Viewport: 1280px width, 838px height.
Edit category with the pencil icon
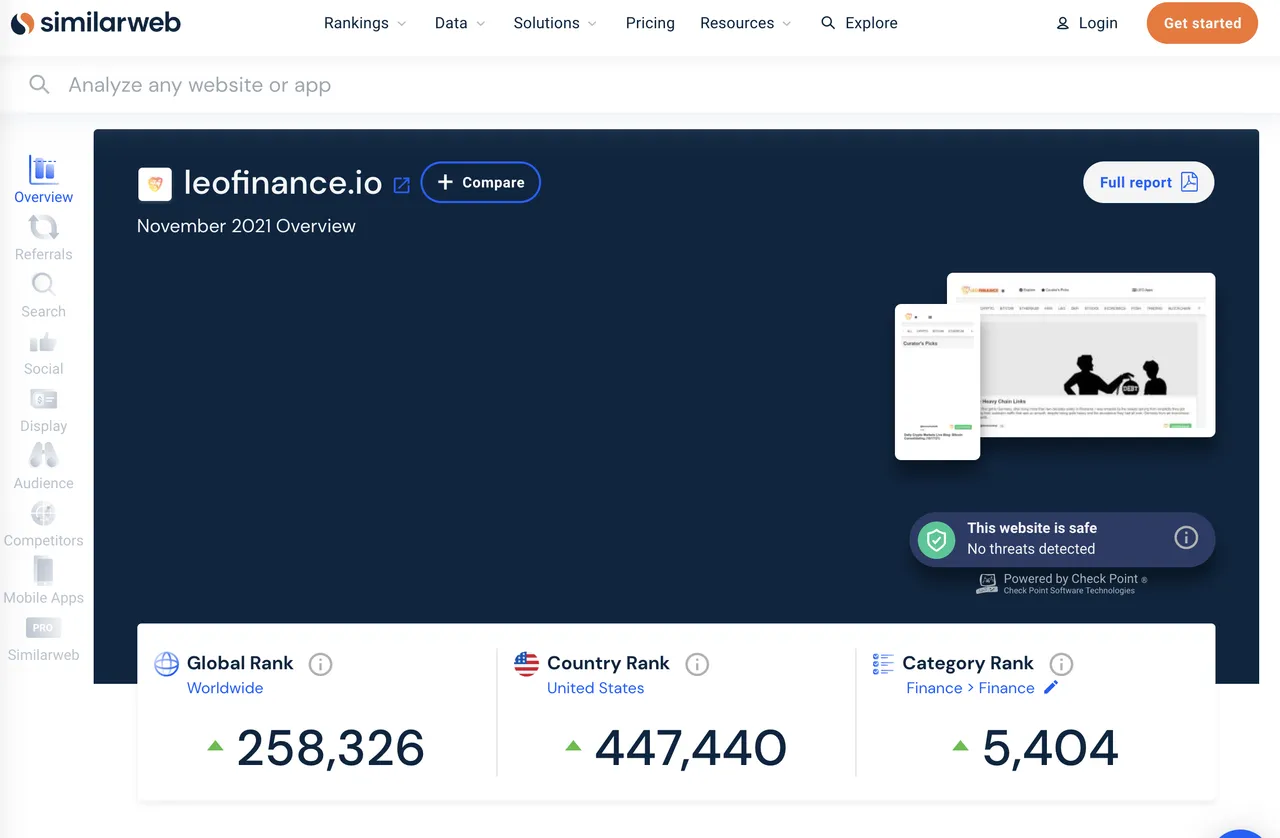[x=1051, y=687]
